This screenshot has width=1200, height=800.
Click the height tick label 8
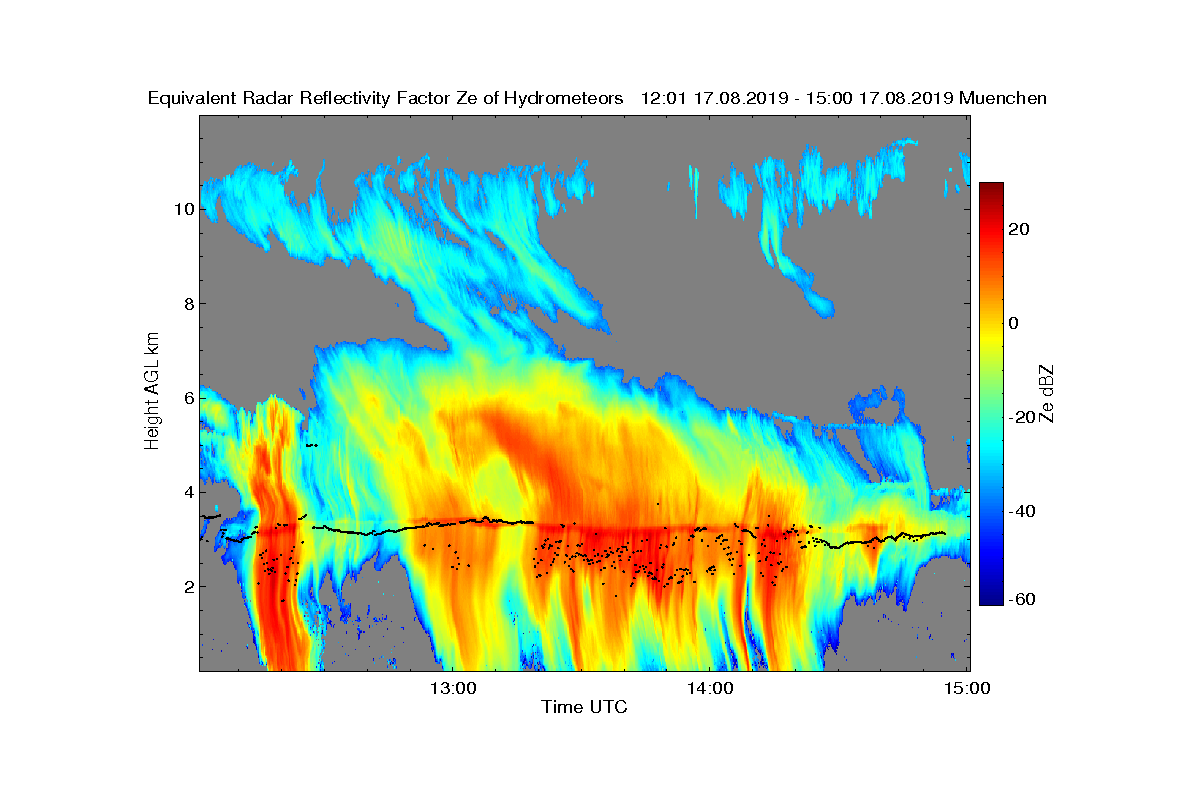187,304
